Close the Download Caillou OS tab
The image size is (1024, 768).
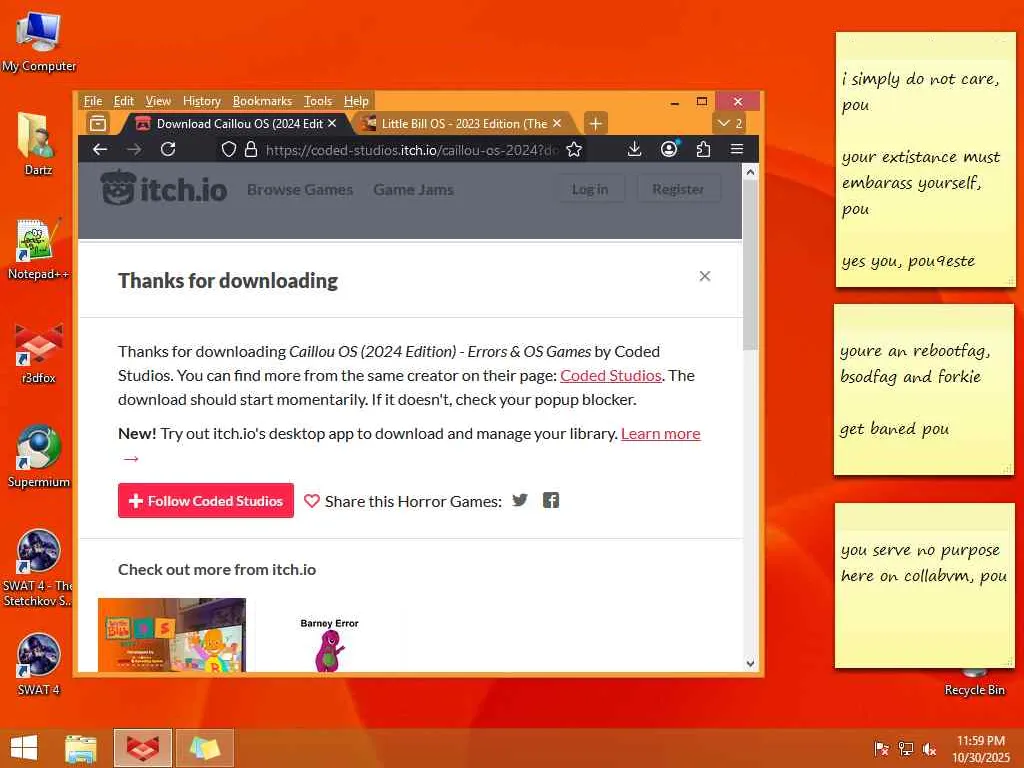tap(332, 123)
